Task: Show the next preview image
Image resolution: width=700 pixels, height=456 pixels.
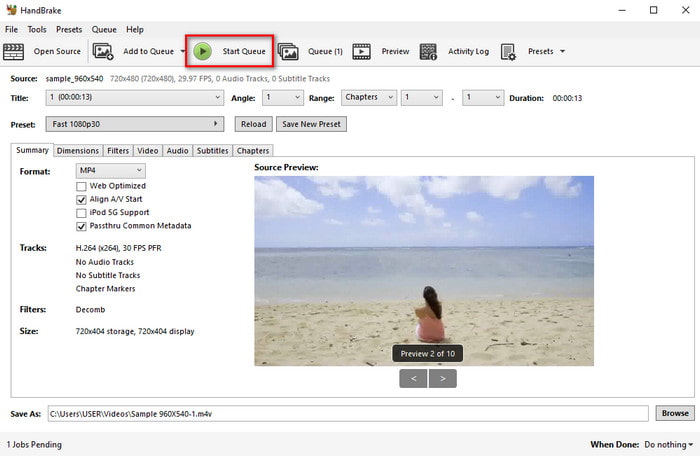Action: click(x=442, y=378)
